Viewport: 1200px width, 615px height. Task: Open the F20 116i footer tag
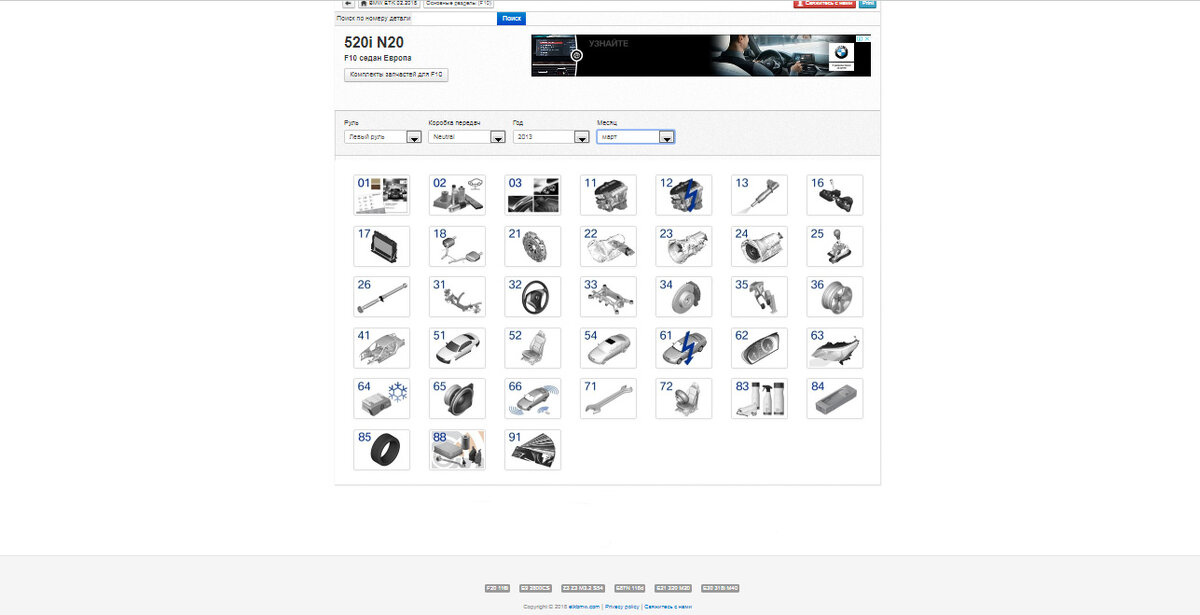tap(497, 589)
